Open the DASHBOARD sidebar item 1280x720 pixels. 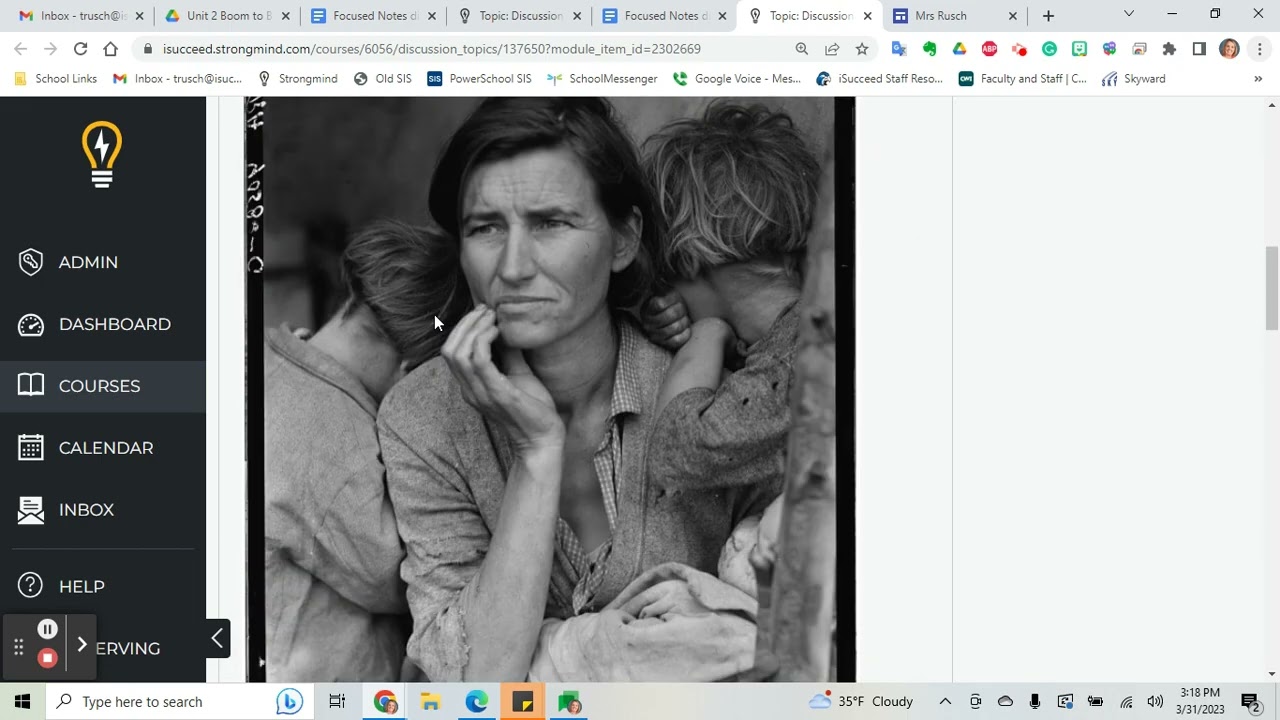94,324
